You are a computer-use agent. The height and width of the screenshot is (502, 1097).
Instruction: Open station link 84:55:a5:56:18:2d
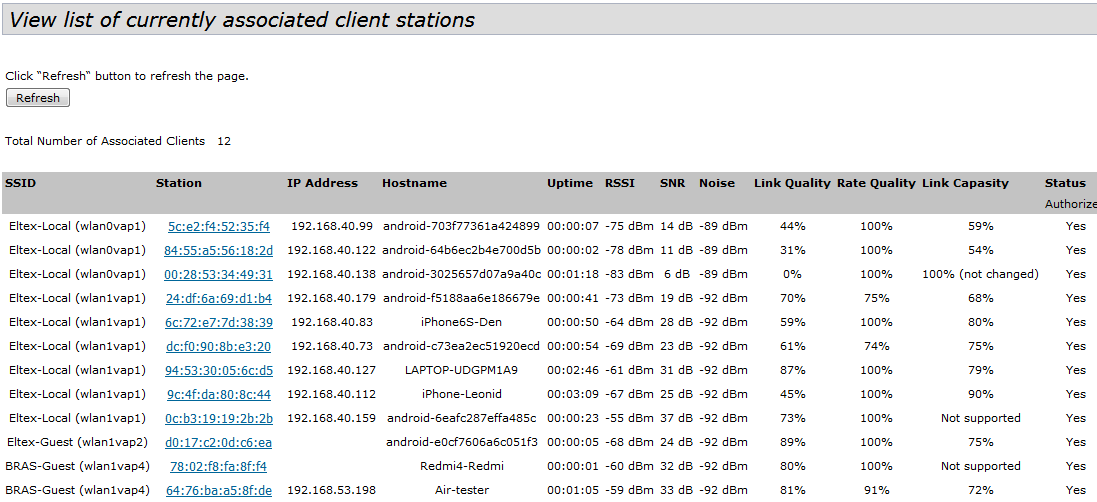(218, 250)
